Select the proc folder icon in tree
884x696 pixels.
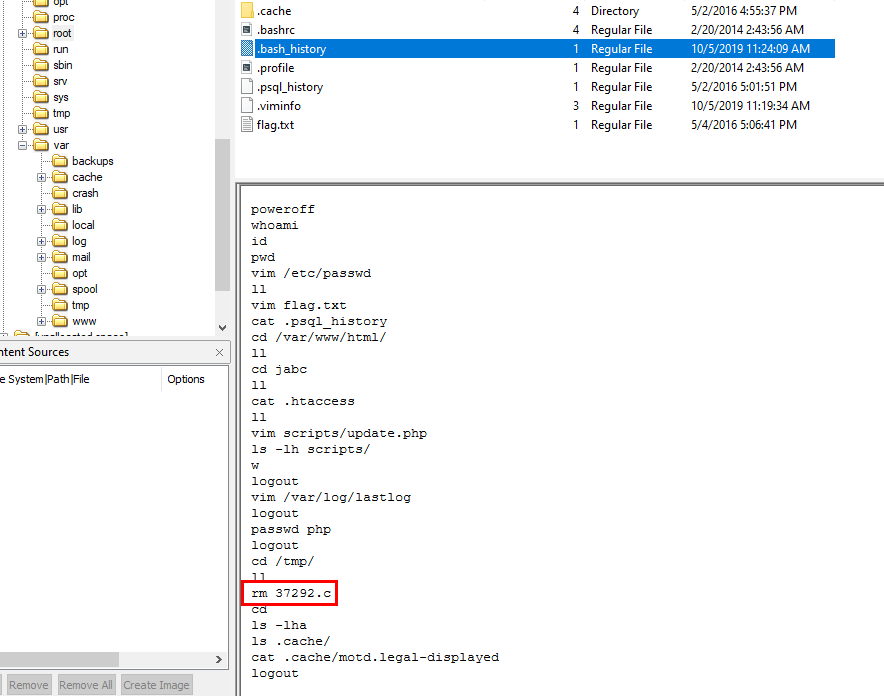click(41, 17)
